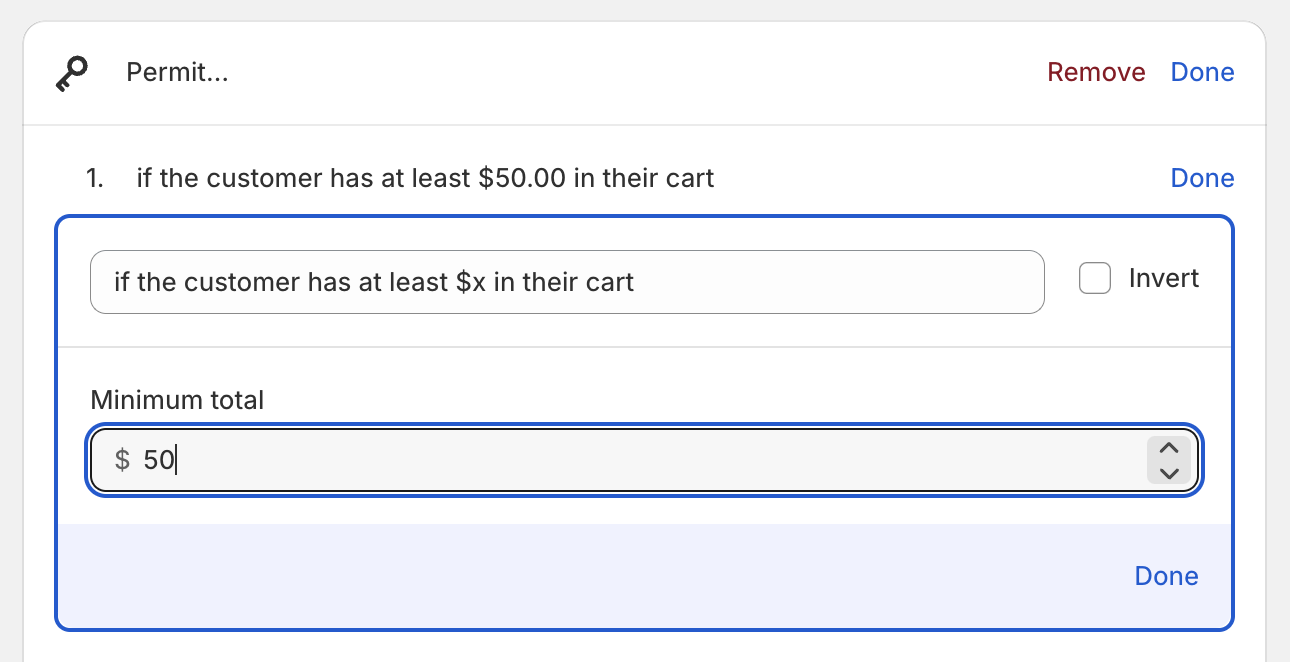Click Done in the Permit header
This screenshot has height=662, width=1290.
pyautogui.click(x=1202, y=72)
